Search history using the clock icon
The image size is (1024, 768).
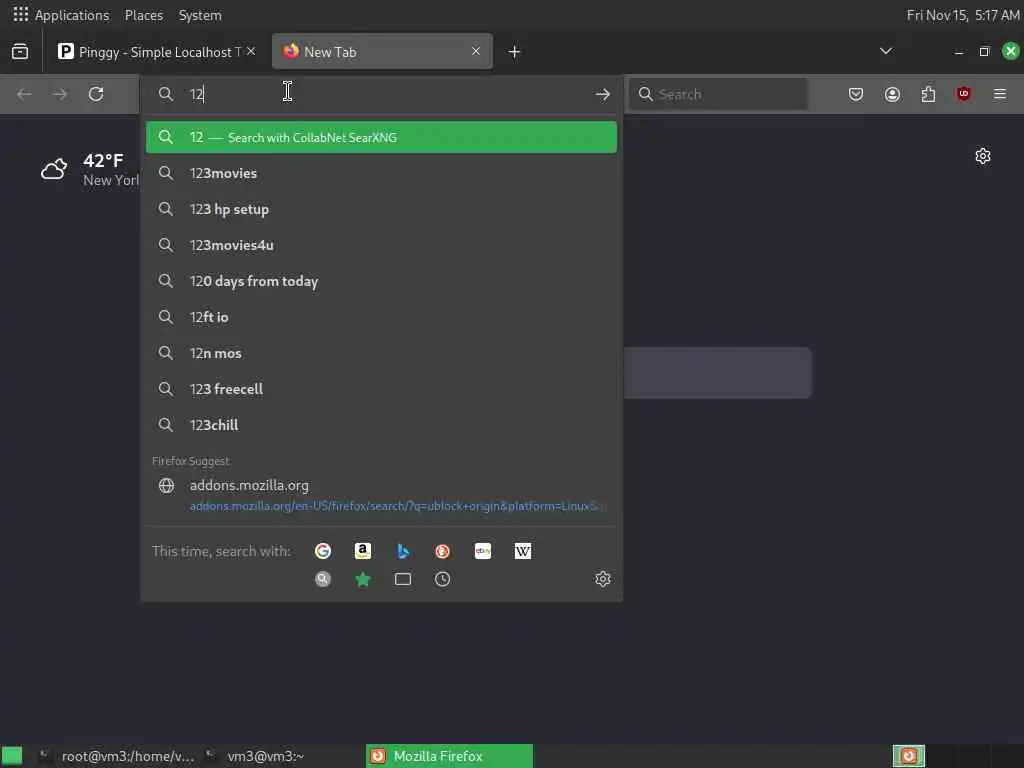[x=443, y=579]
